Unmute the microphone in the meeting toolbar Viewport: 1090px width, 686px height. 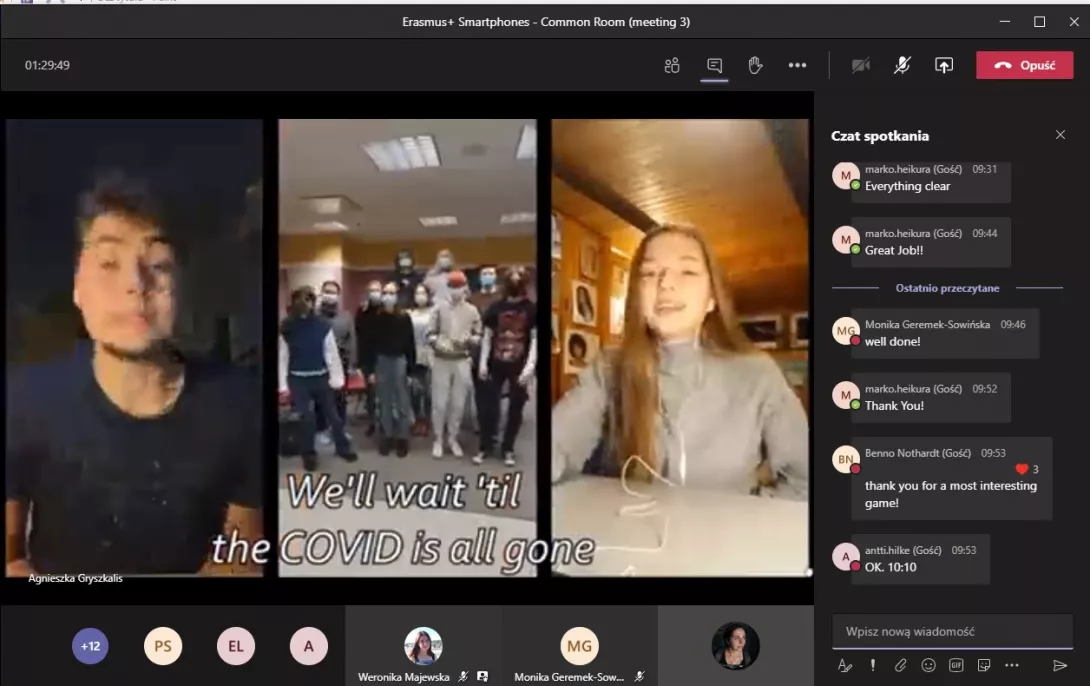(x=902, y=66)
